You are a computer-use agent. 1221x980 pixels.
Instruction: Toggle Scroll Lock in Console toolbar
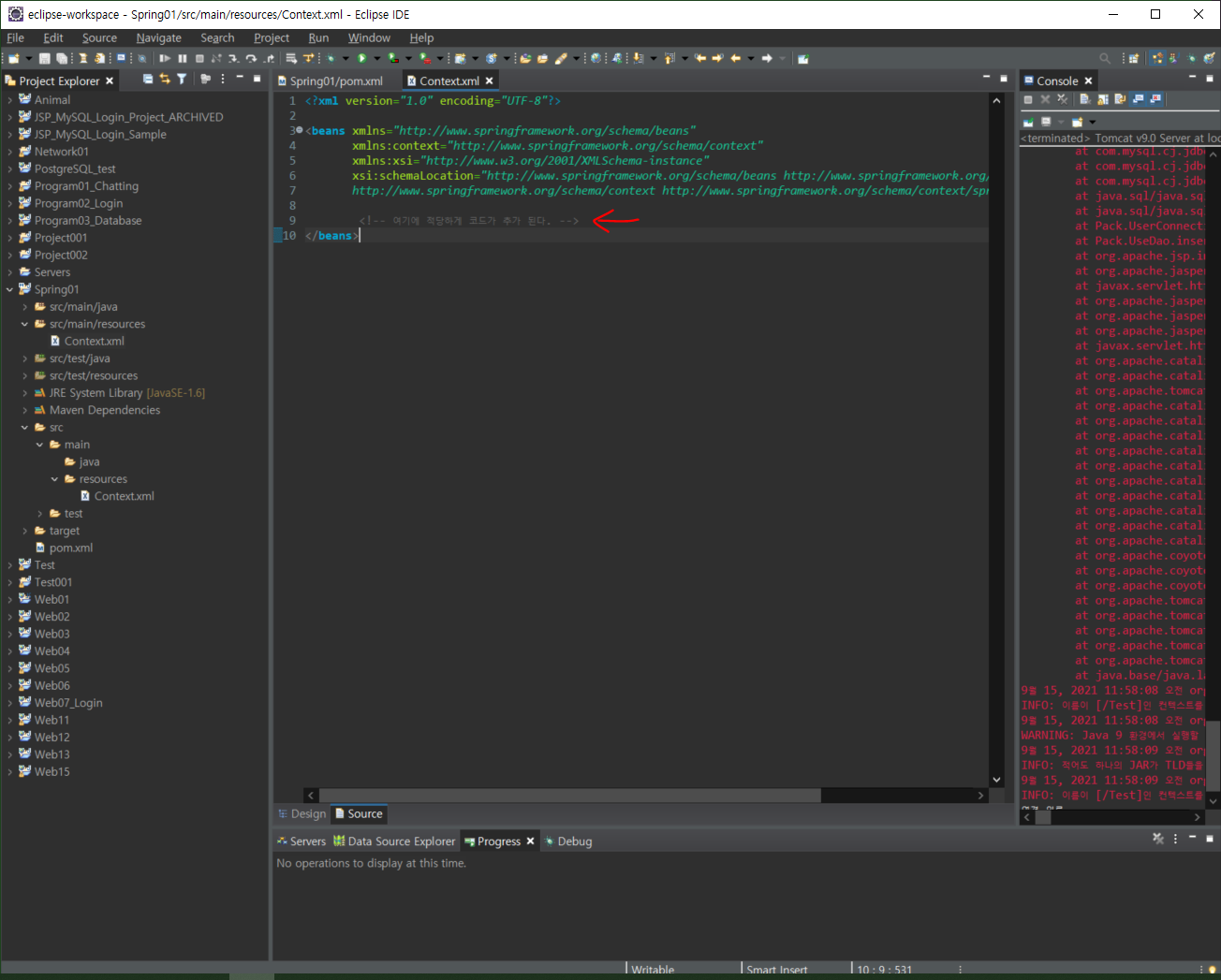(1103, 99)
